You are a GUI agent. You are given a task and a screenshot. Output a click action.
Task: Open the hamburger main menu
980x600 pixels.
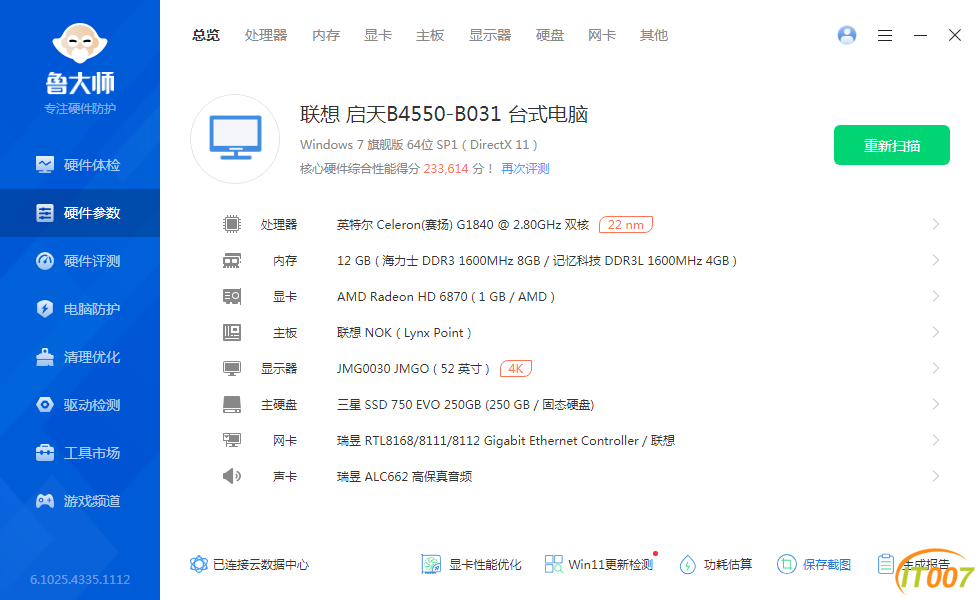885,35
